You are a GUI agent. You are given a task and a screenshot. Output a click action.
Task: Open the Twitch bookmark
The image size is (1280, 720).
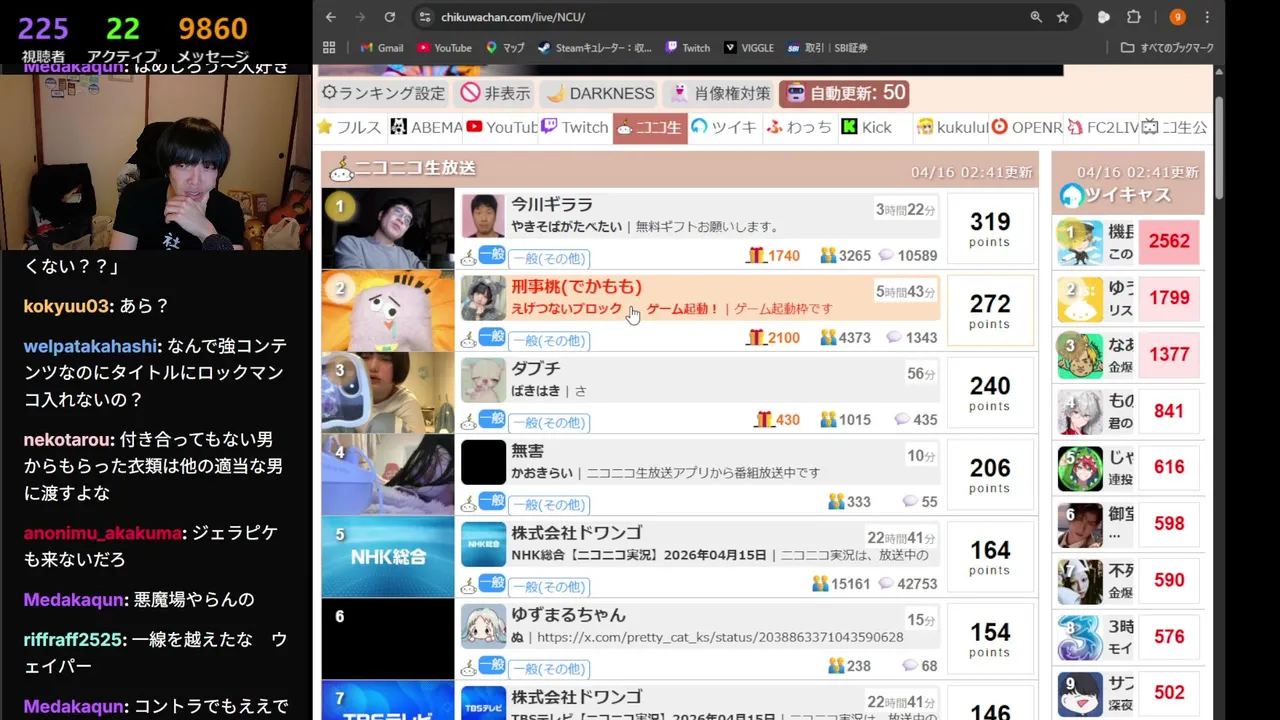[x=688, y=47]
